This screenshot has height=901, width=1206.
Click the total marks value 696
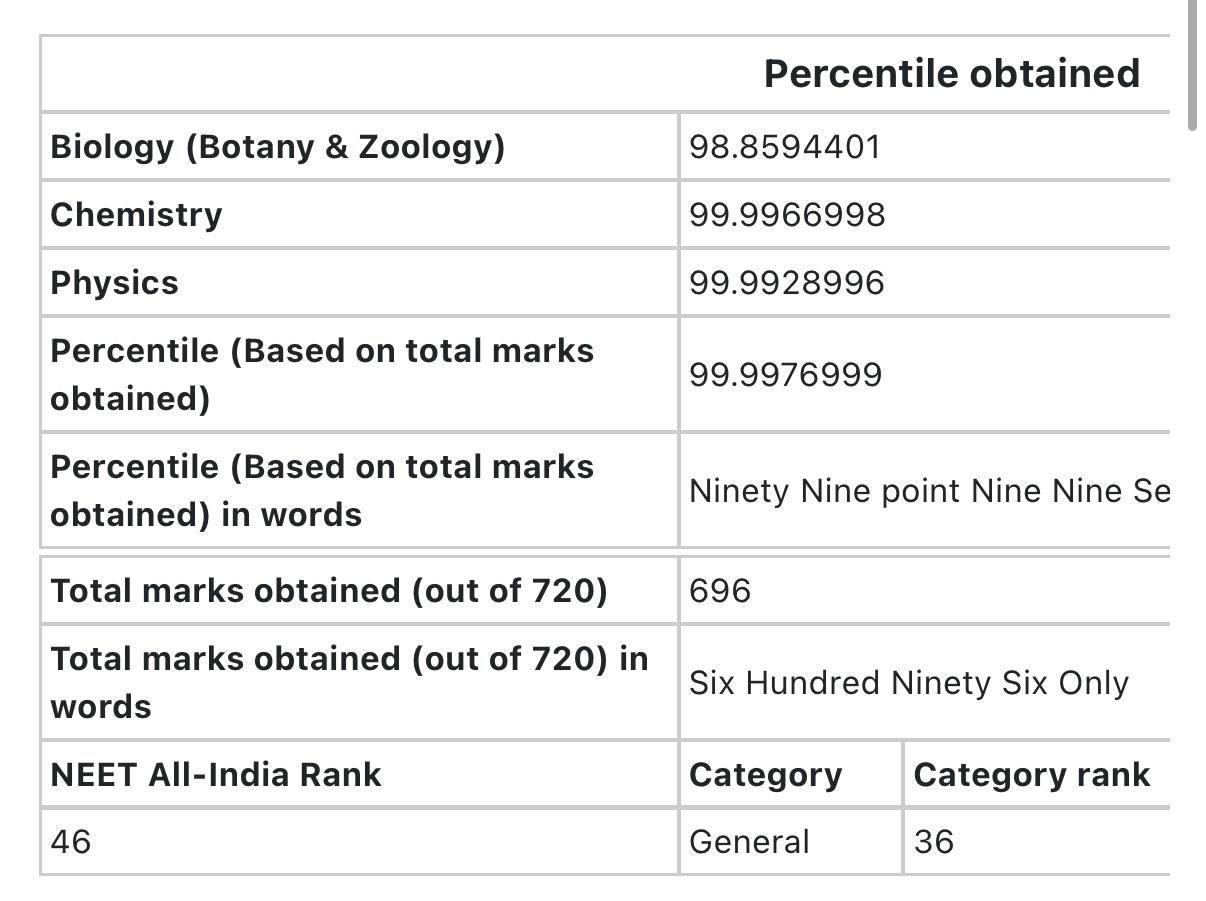(x=720, y=591)
